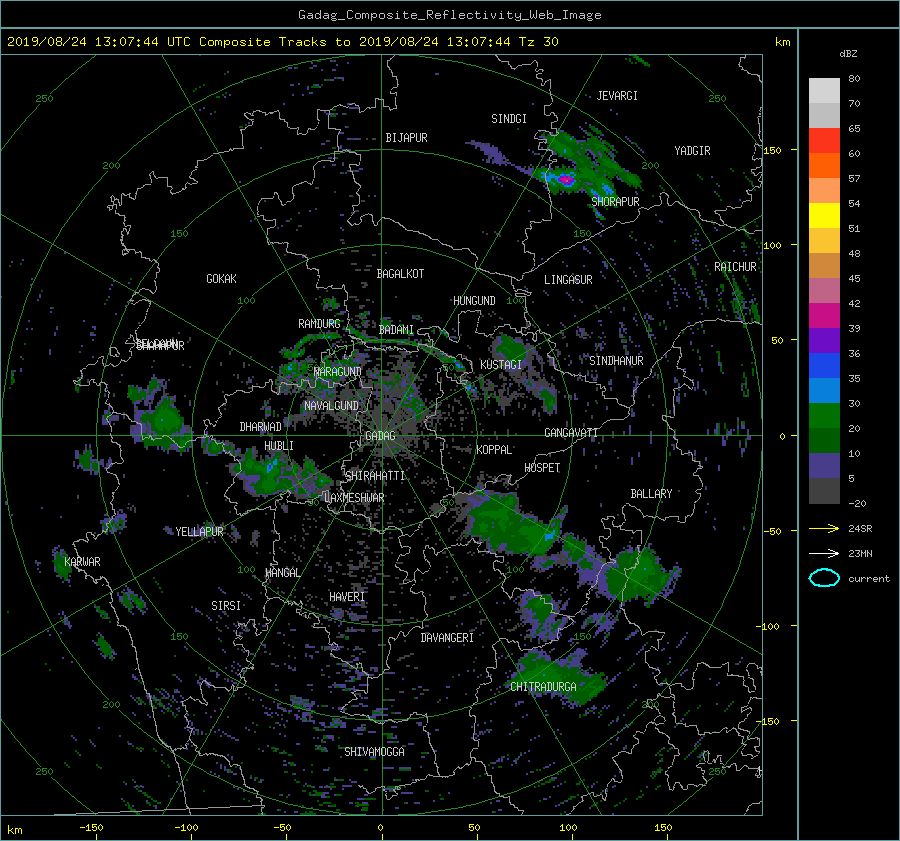Click the dBZ legend heading
Image resolution: width=900 pixels, height=841 pixels.
tap(848, 53)
